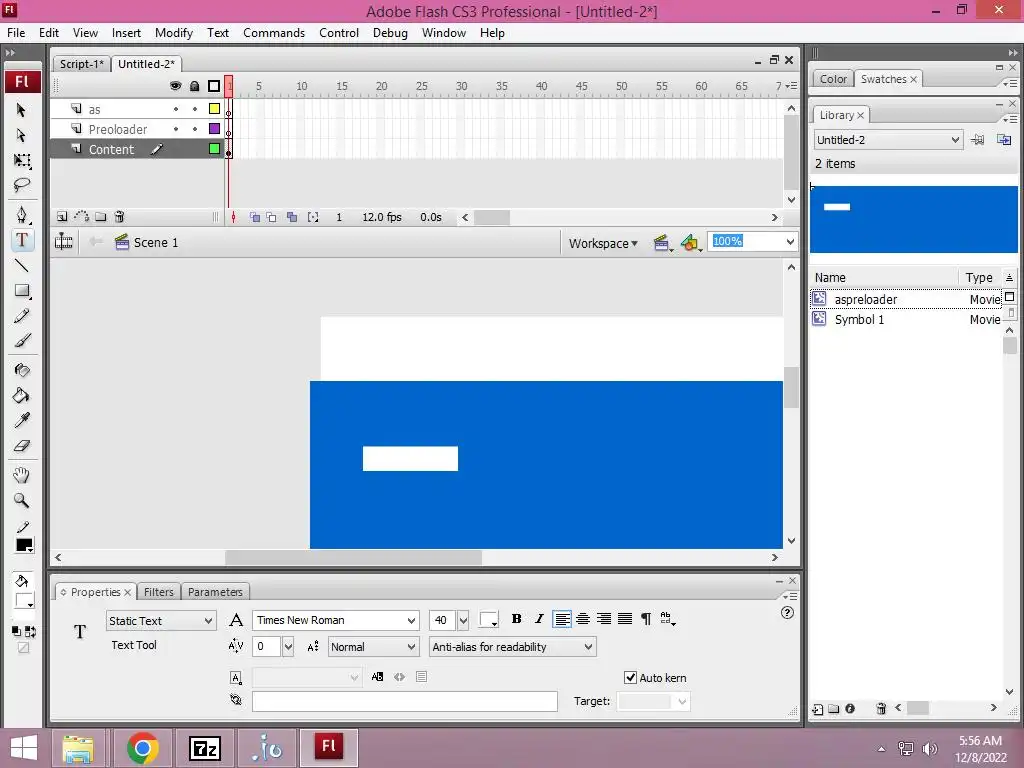
Task: Select the Pen tool
Action: [x=22, y=215]
